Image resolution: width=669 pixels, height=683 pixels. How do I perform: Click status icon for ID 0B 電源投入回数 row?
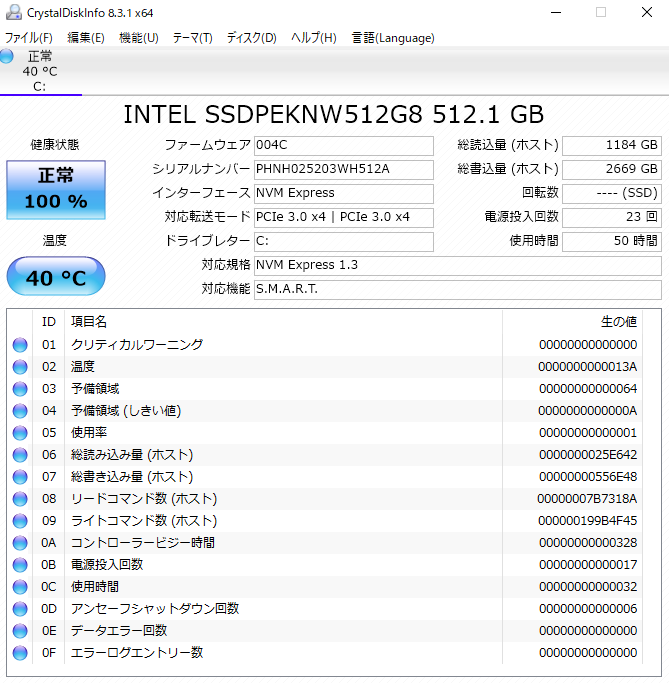point(20,565)
